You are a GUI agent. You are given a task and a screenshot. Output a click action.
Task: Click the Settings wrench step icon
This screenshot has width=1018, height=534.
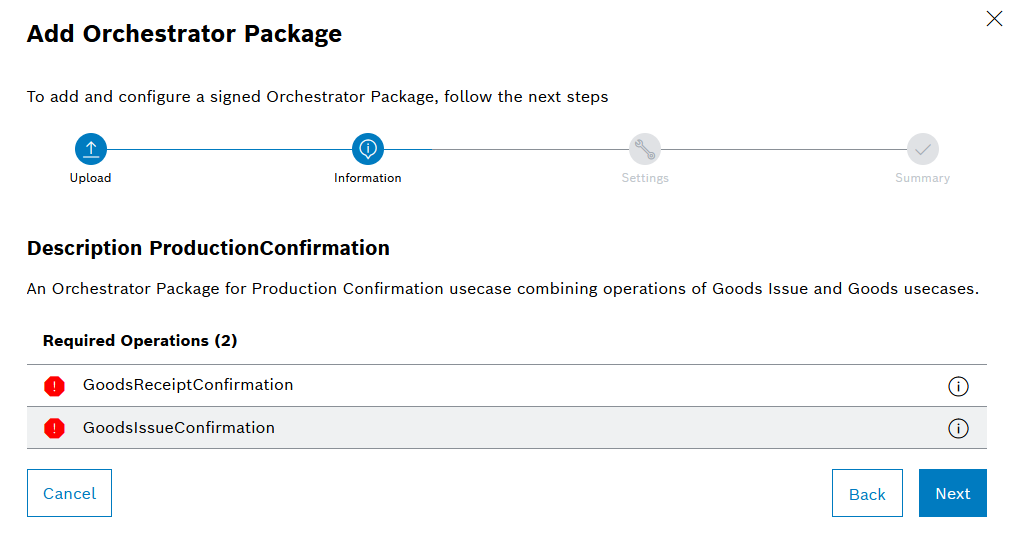(x=645, y=150)
